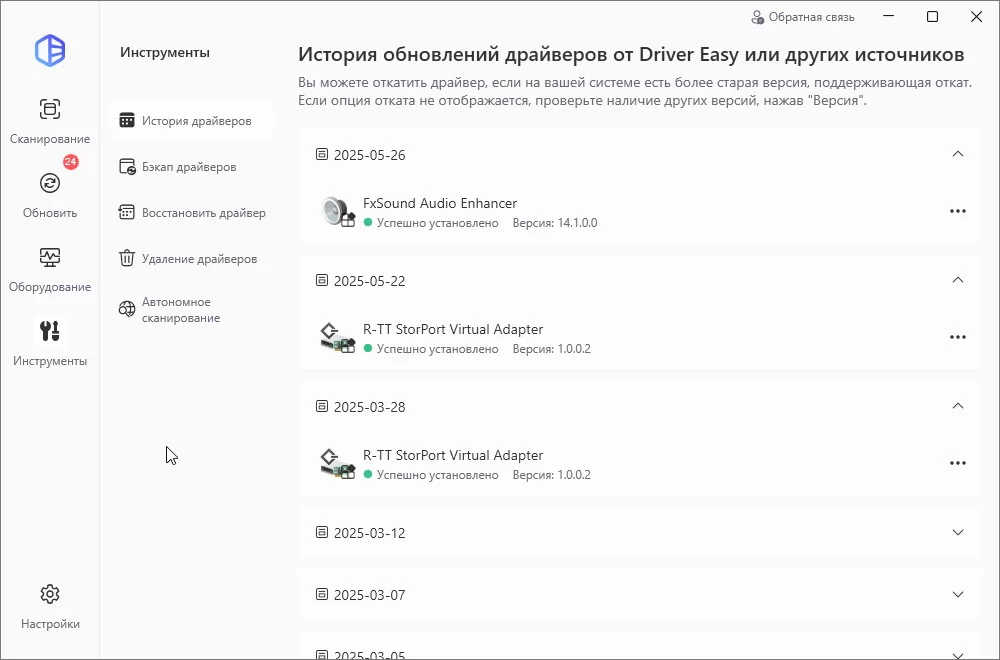Image resolution: width=1000 pixels, height=660 pixels.
Task: Collapse the 2025-05-22 section
Action: 958,280
